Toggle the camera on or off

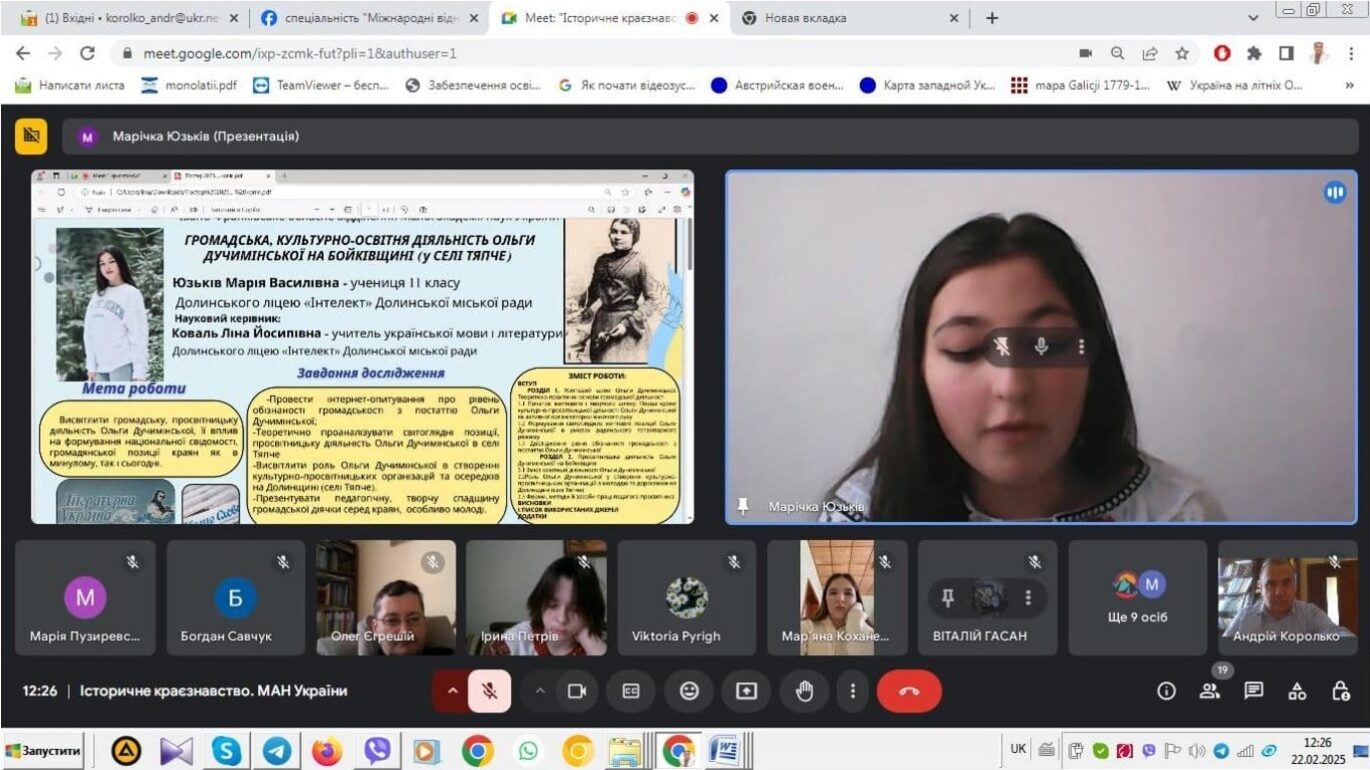click(x=576, y=691)
